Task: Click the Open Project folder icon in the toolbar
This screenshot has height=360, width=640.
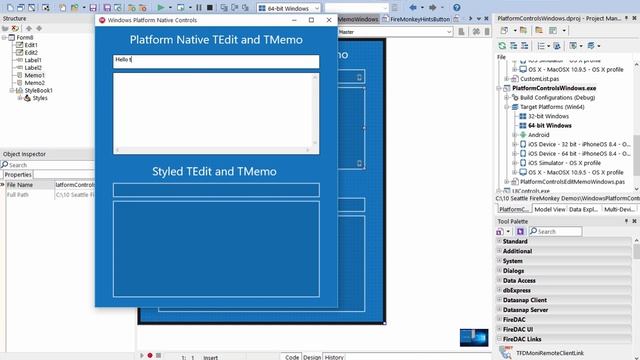Action: 75,8
